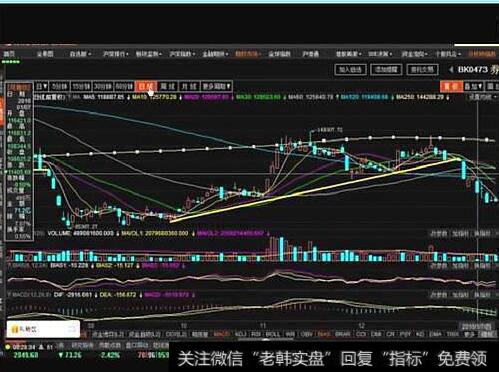Select the TRIX indicator tab
499x372 pixels.
pyautogui.click(x=452, y=334)
